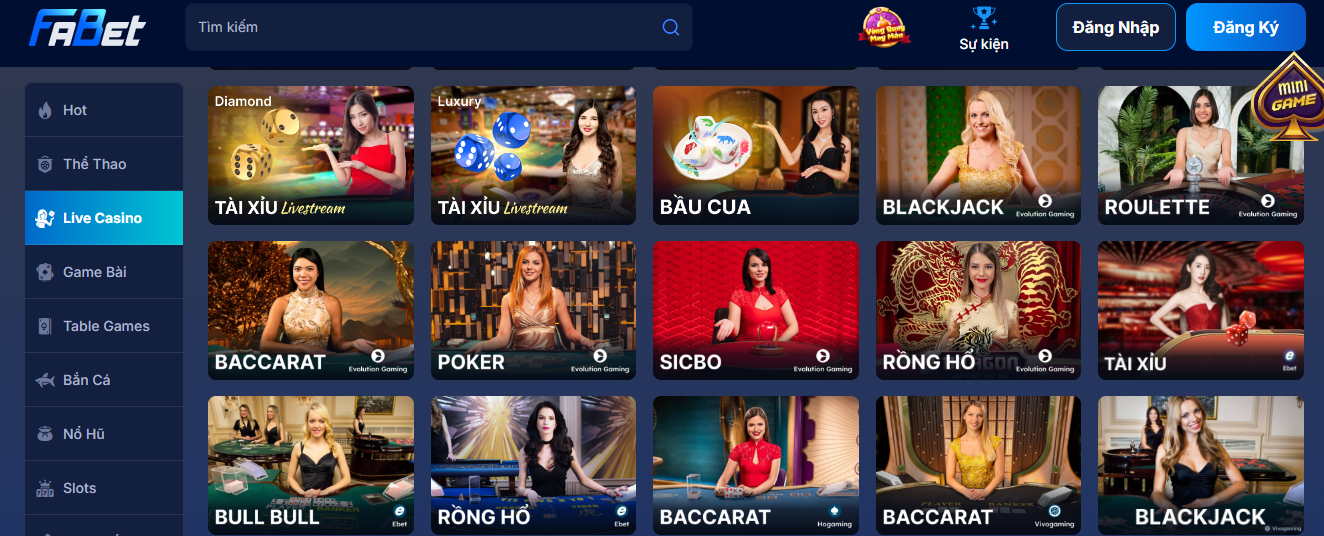Open the Bầu Cua game thumbnail

[756, 155]
